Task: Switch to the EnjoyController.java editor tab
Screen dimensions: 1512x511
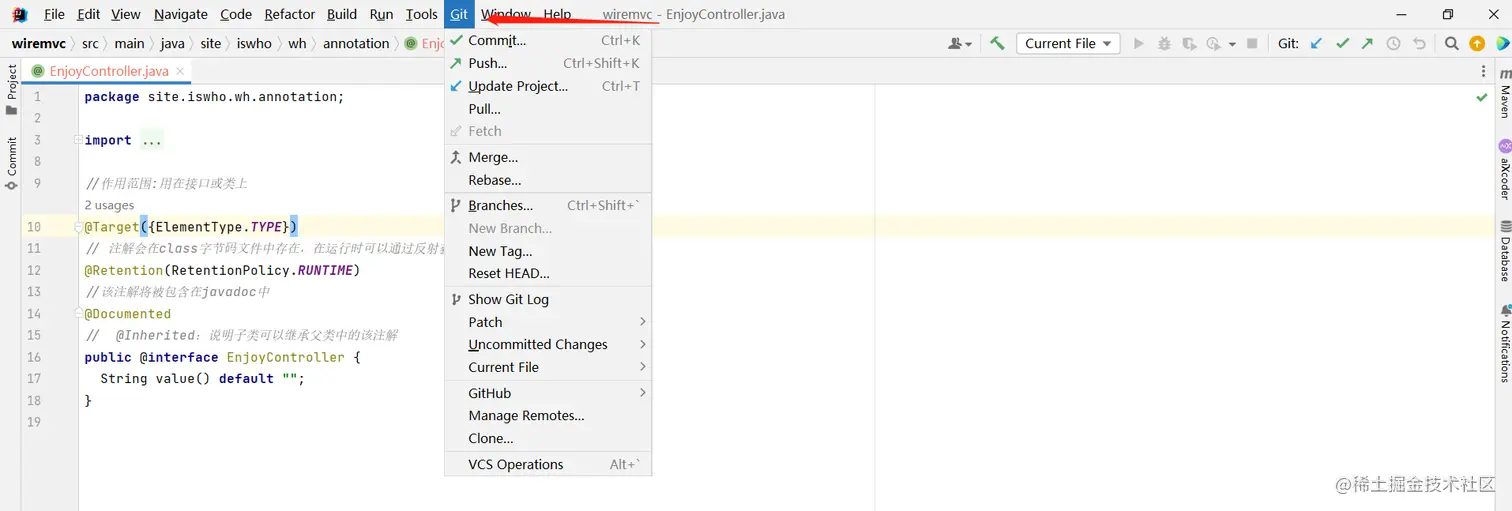Action: coord(107,71)
